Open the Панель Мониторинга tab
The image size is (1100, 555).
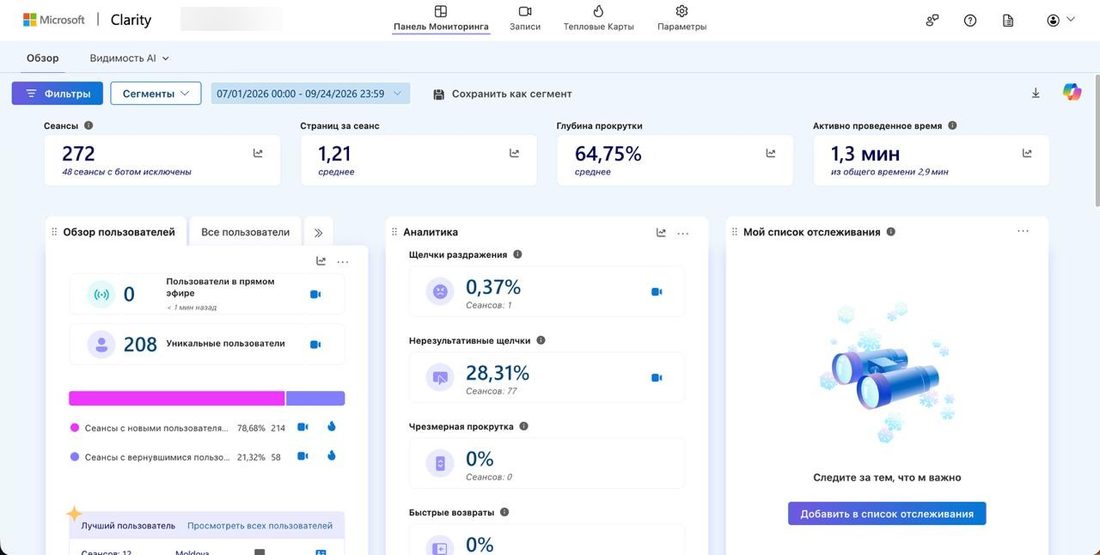441,18
